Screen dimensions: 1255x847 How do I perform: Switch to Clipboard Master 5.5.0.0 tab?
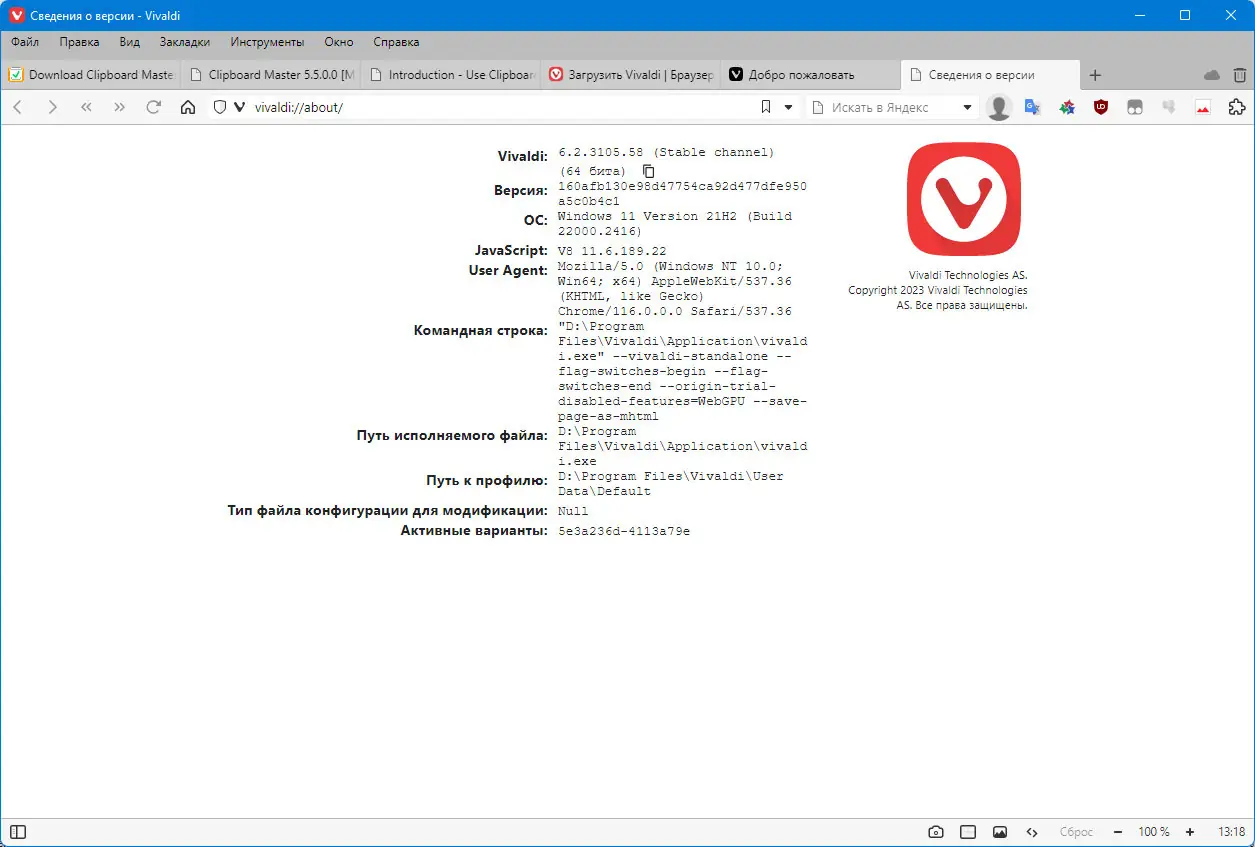(271, 75)
